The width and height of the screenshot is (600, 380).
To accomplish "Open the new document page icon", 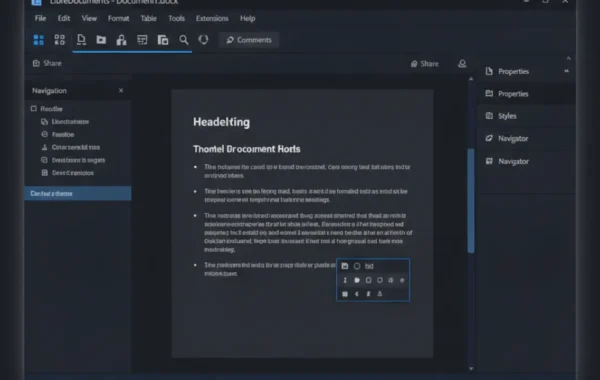I will (x=81, y=40).
